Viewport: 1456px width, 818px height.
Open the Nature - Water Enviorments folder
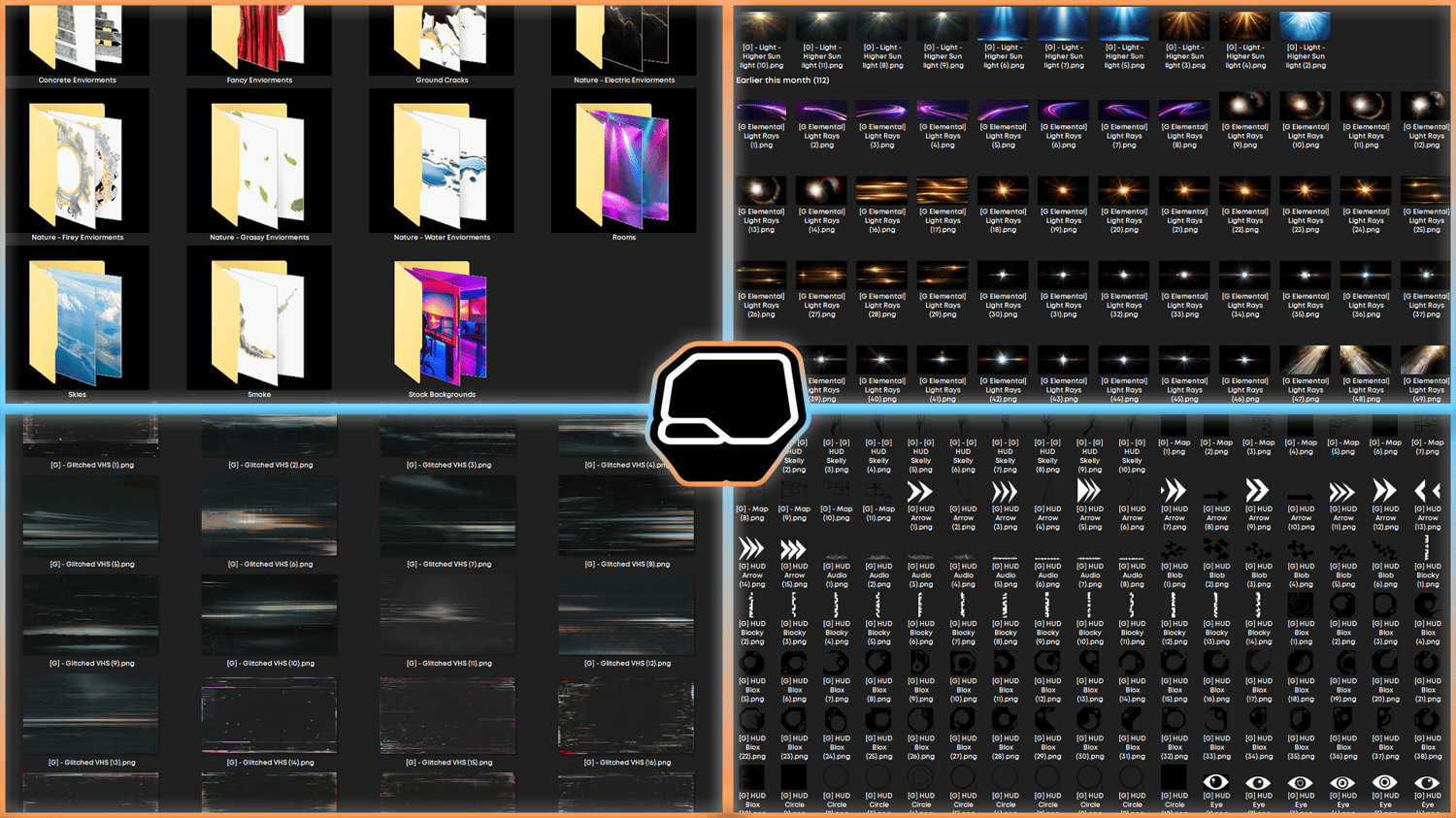(442, 163)
